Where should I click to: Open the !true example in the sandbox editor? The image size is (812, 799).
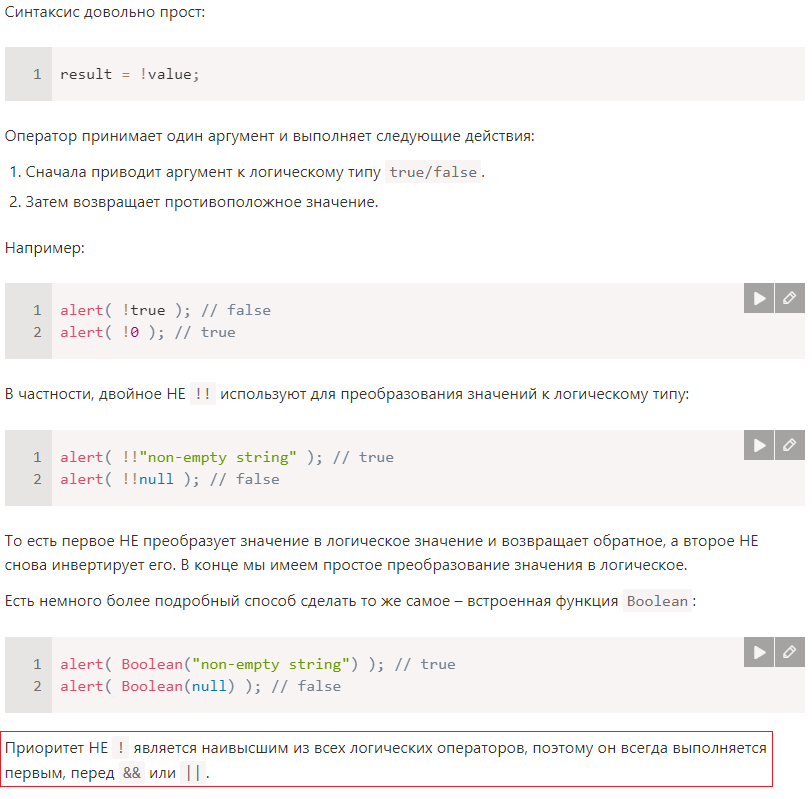point(790,298)
